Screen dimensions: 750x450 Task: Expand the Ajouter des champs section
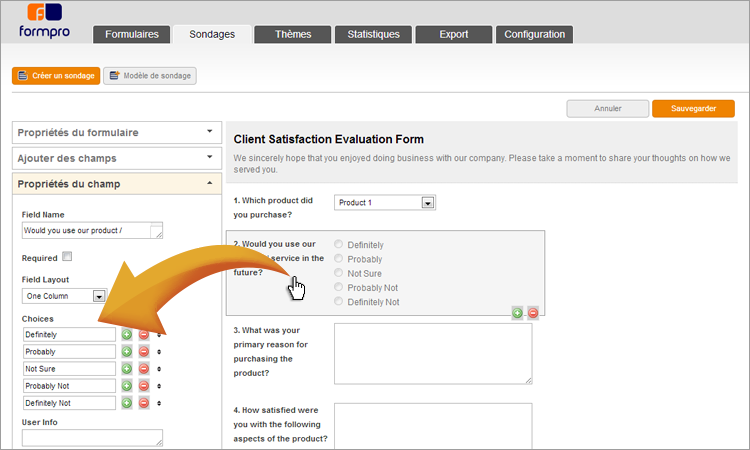[x=116, y=158]
